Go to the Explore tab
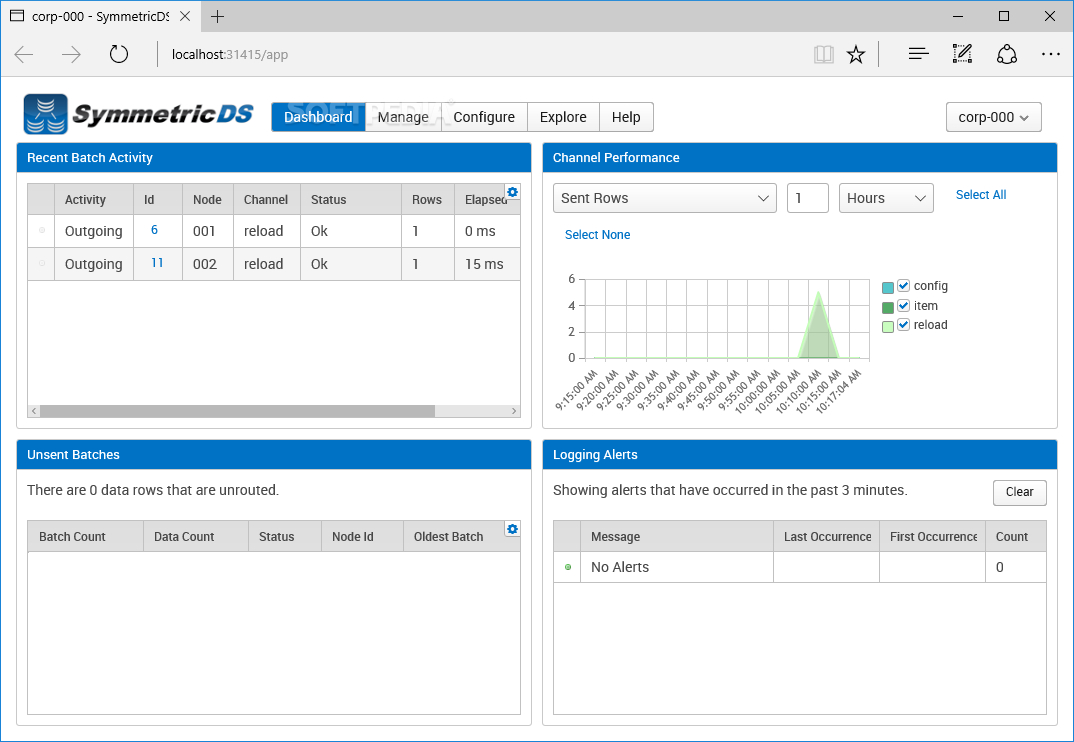This screenshot has width=1074, height=742. [563, 117]
